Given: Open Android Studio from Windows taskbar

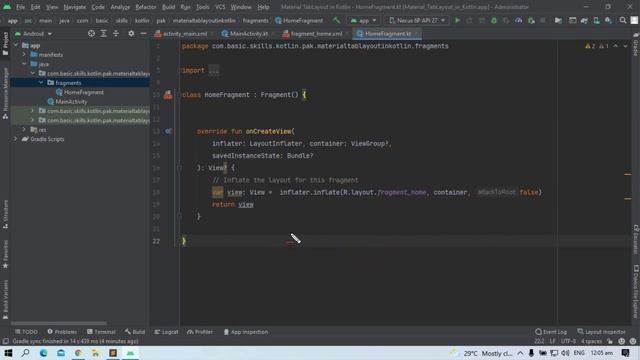Looking at the screenshot, I should pyautogui.click(x=130, y=353).
